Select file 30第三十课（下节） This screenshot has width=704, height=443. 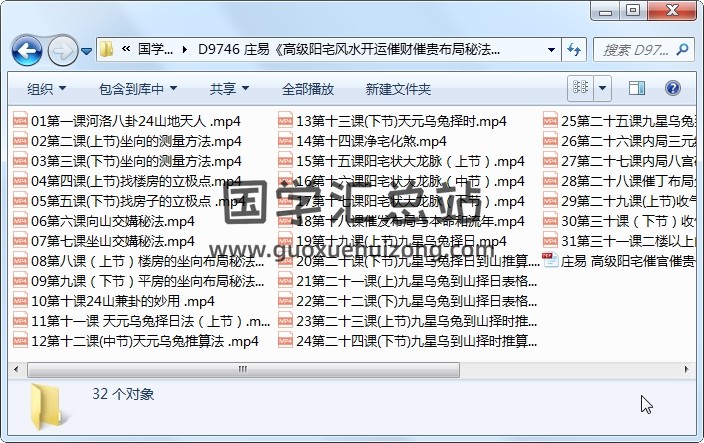(x=619, y=221)
